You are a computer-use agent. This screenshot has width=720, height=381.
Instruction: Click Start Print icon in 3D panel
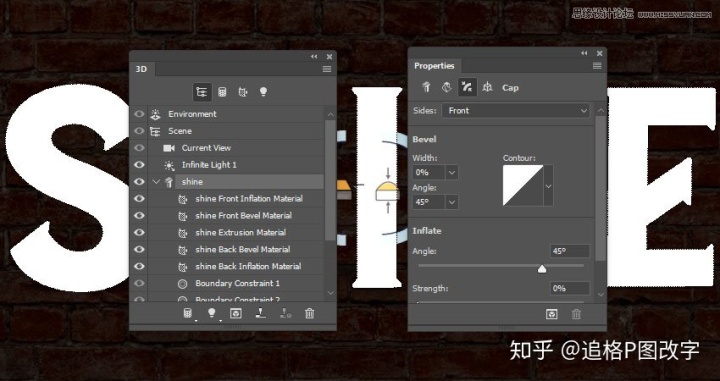tap(261, 314)
